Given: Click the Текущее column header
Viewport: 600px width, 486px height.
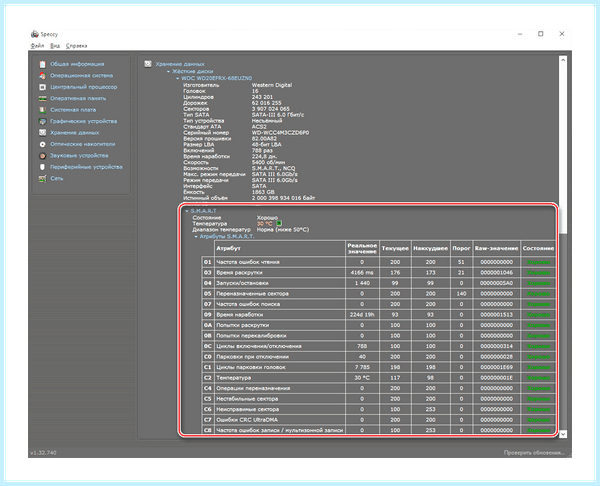Looking at the screenshot, I should click(x=395, y=248).
